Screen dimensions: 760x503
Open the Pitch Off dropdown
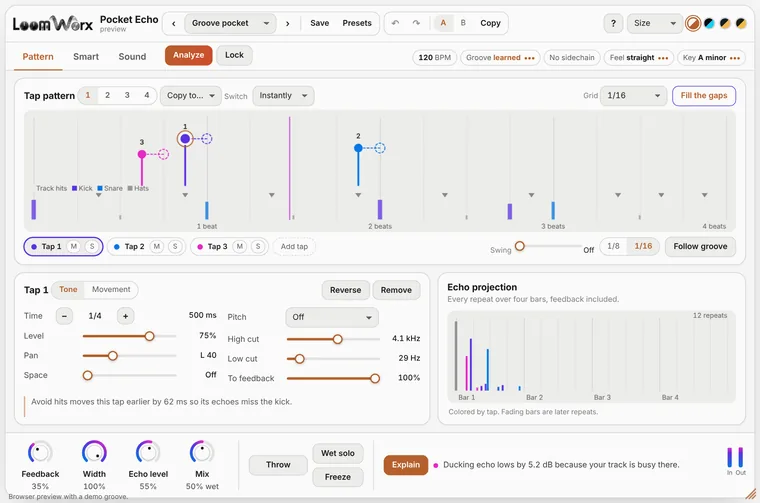[x=332, y=317]
